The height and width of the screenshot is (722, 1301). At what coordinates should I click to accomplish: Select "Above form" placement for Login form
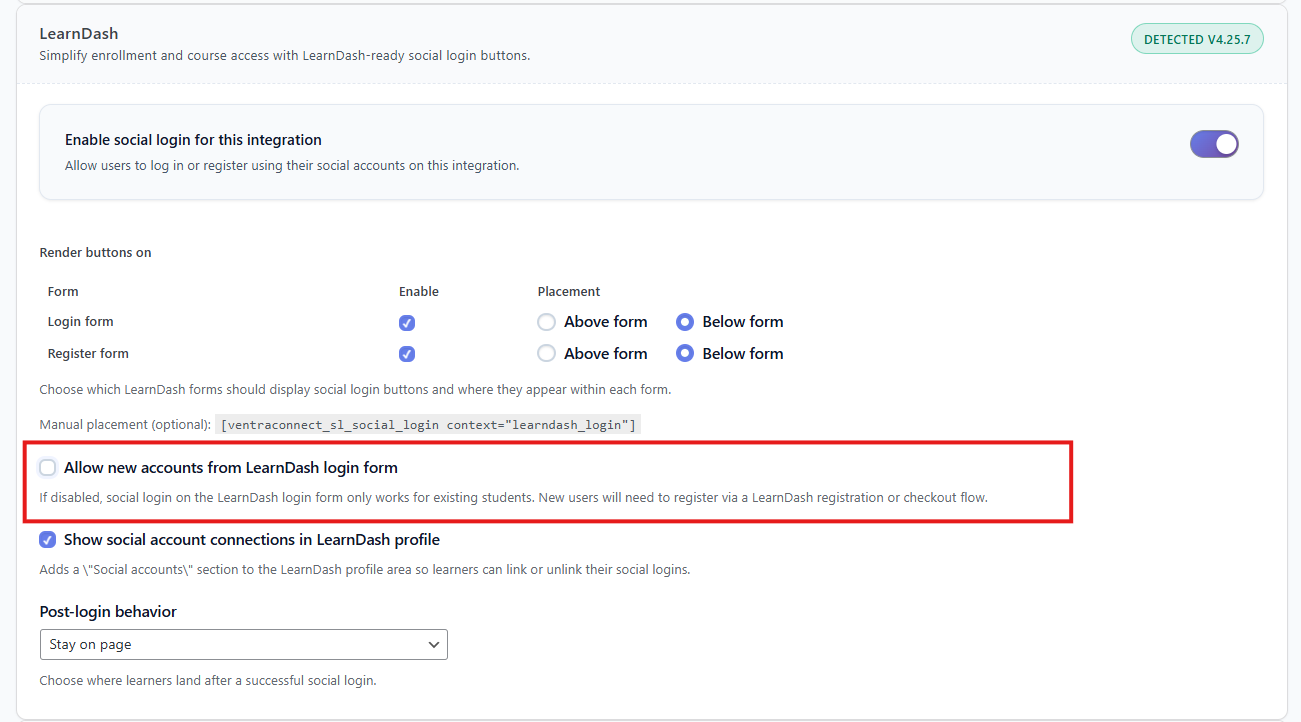pyautogui.click(x=546, y=321)
